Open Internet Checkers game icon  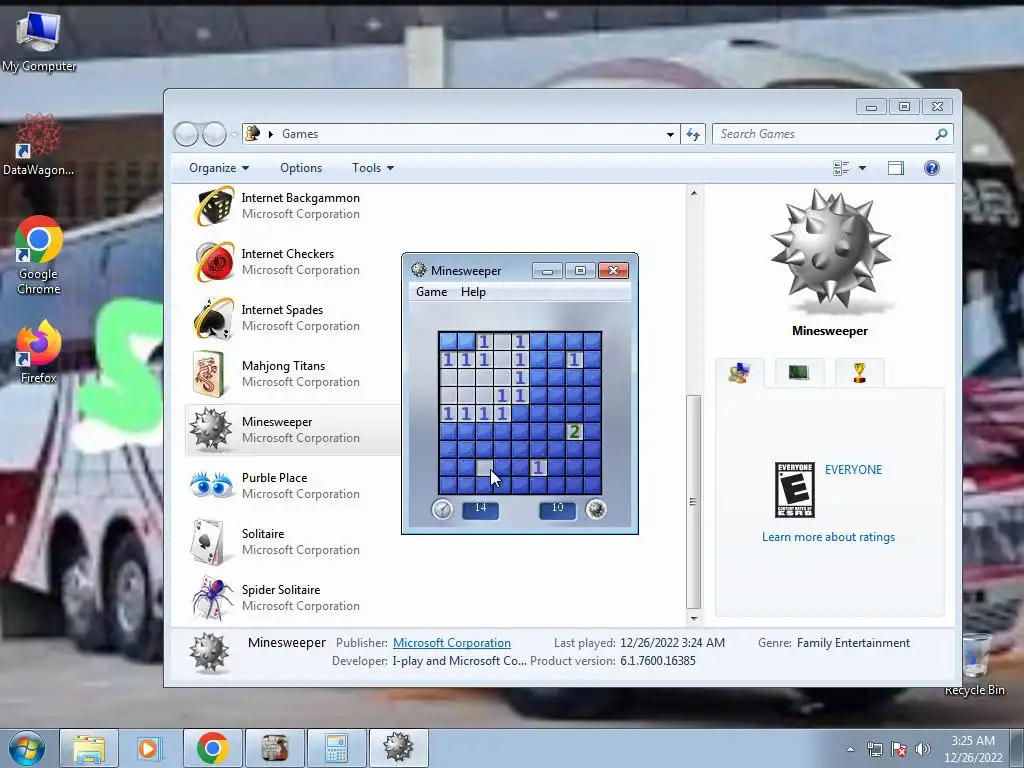213,262
